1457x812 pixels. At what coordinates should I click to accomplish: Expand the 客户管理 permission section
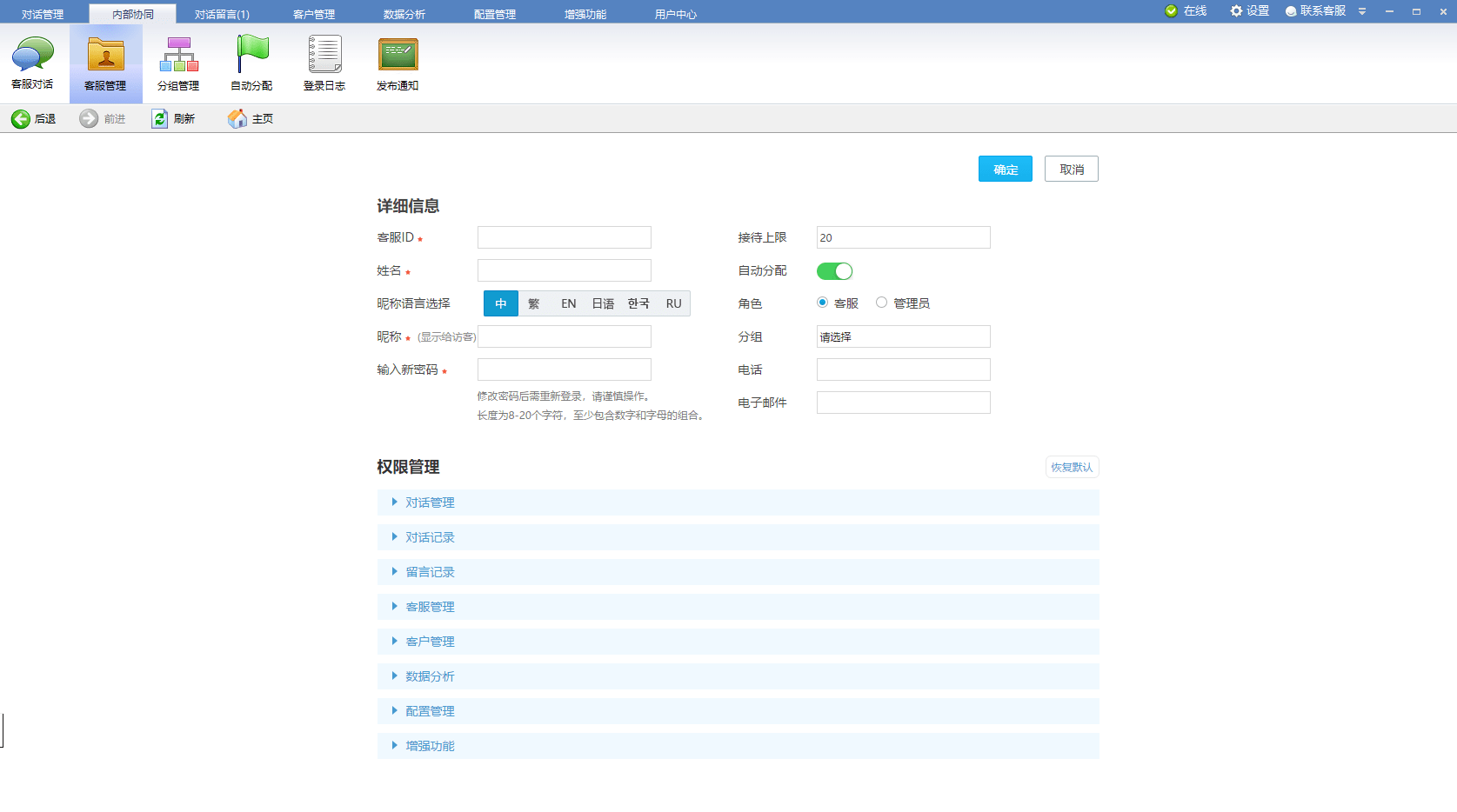[738, 642]
